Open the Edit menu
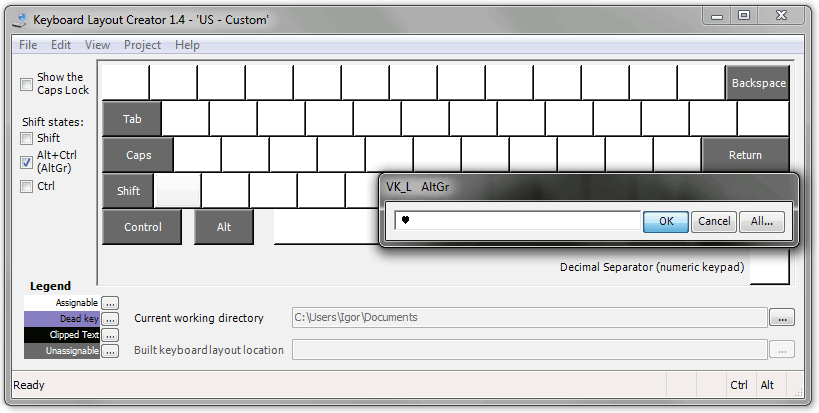Screen dimensions: 819x413 tap(61, 45)
